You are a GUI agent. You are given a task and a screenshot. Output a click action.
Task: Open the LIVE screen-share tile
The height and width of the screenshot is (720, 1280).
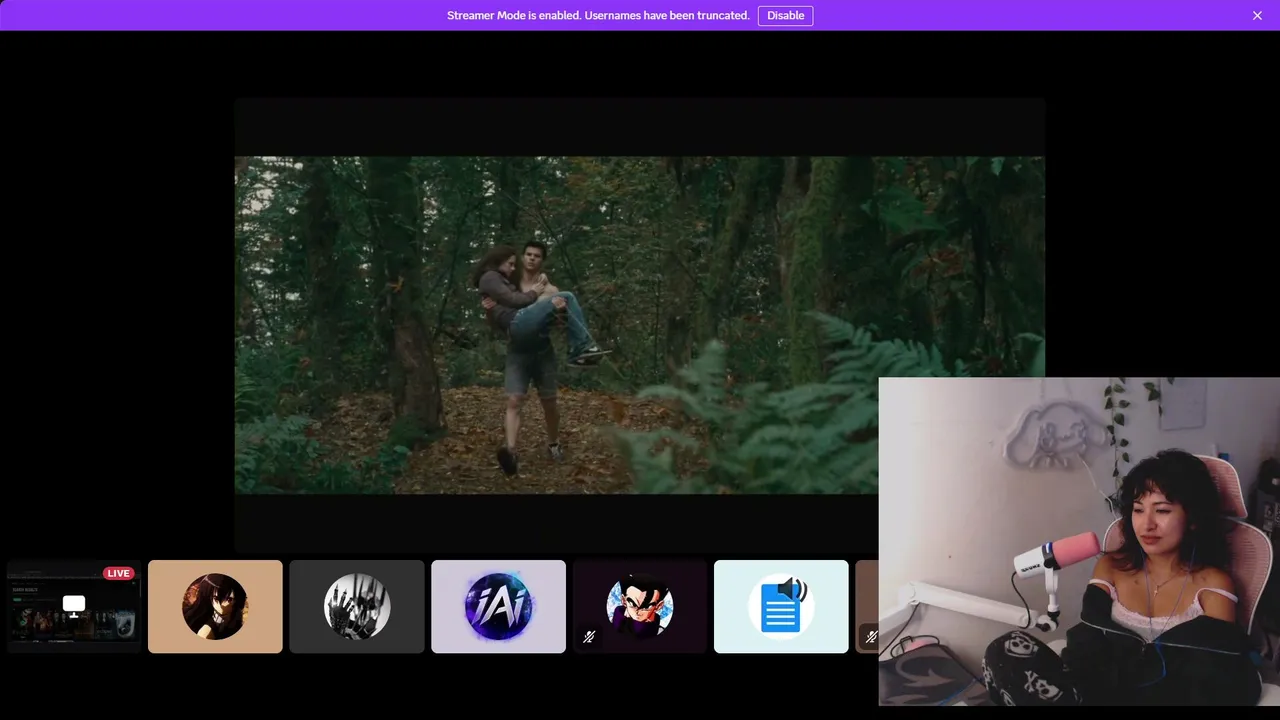[x=74, y=606]
